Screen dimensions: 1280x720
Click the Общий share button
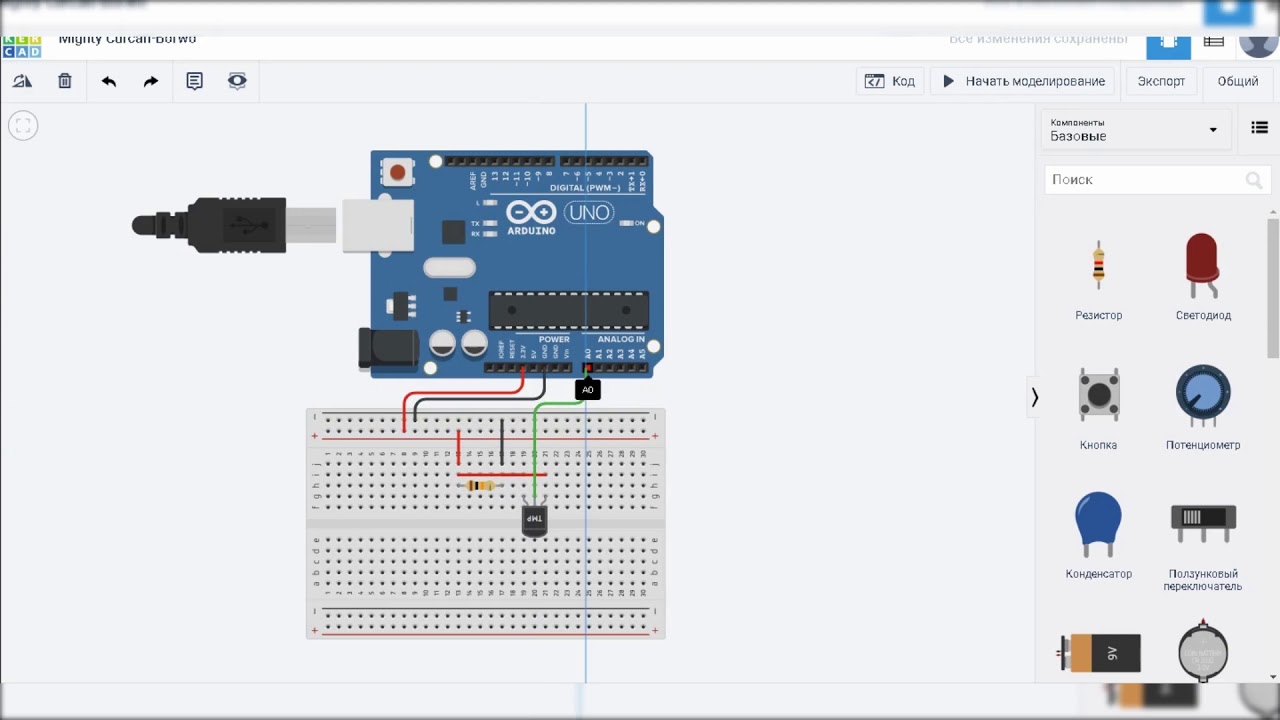pos(1238,81)
